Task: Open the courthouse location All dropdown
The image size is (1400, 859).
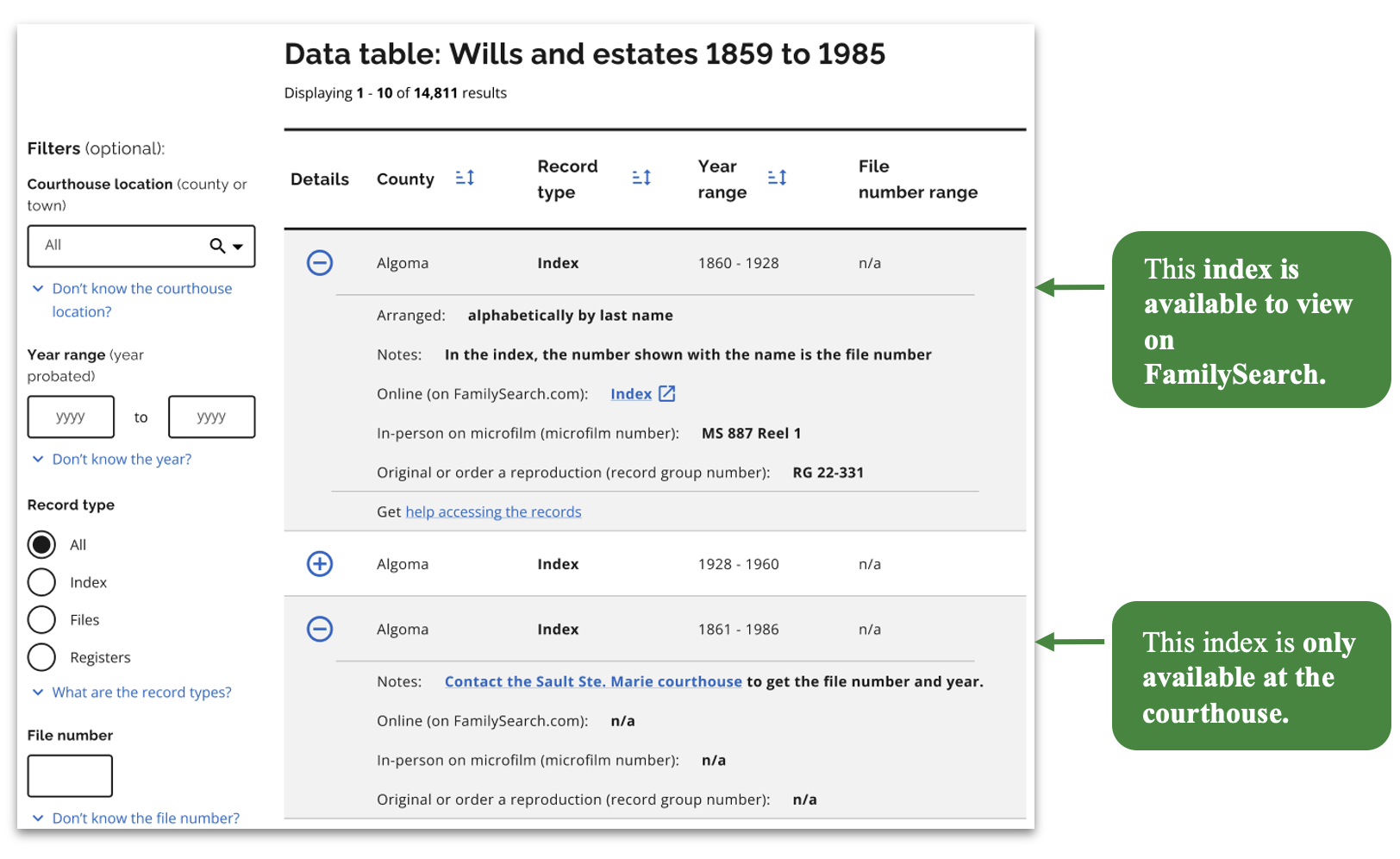Action: 238,246
